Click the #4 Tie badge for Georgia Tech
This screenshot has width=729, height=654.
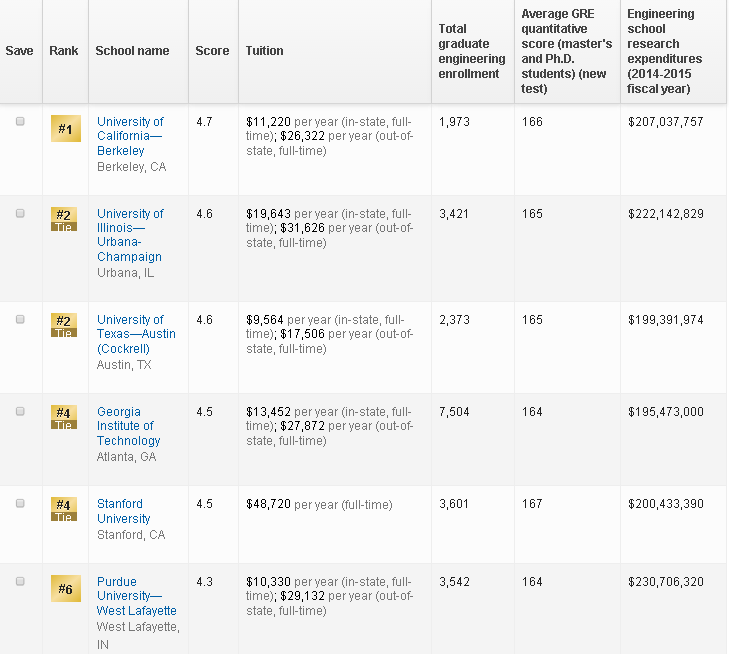[63, 416]
